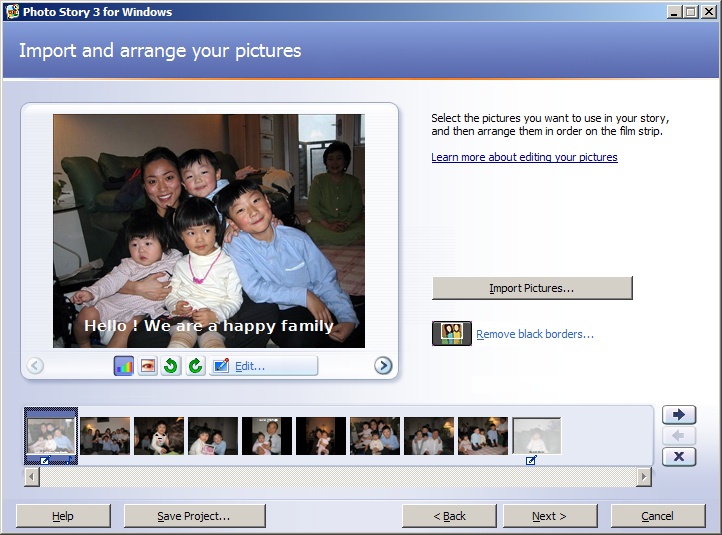Go Back to previous step
Screen dimensions: 722x535
[x=449, y=516]
